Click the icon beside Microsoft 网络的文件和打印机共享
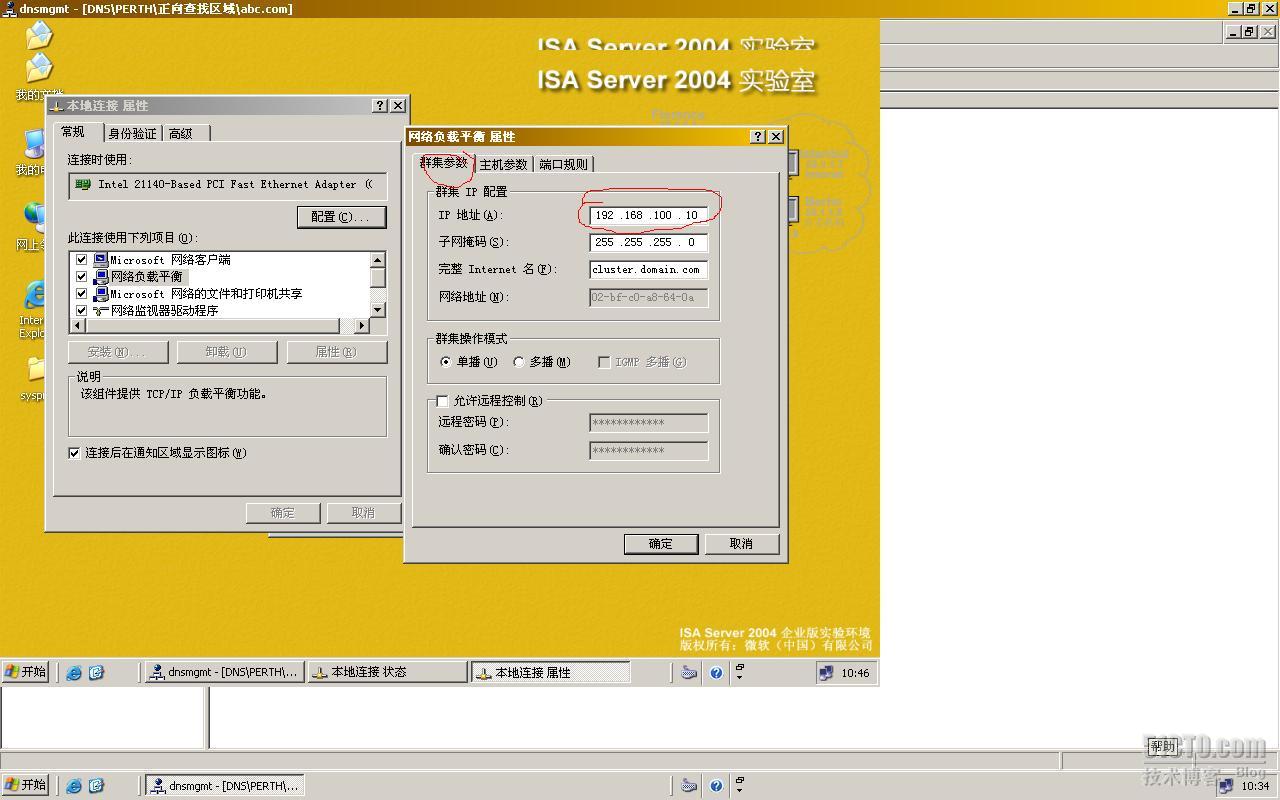The width and height of the screenshot is (1280, 800). point(100,294)
